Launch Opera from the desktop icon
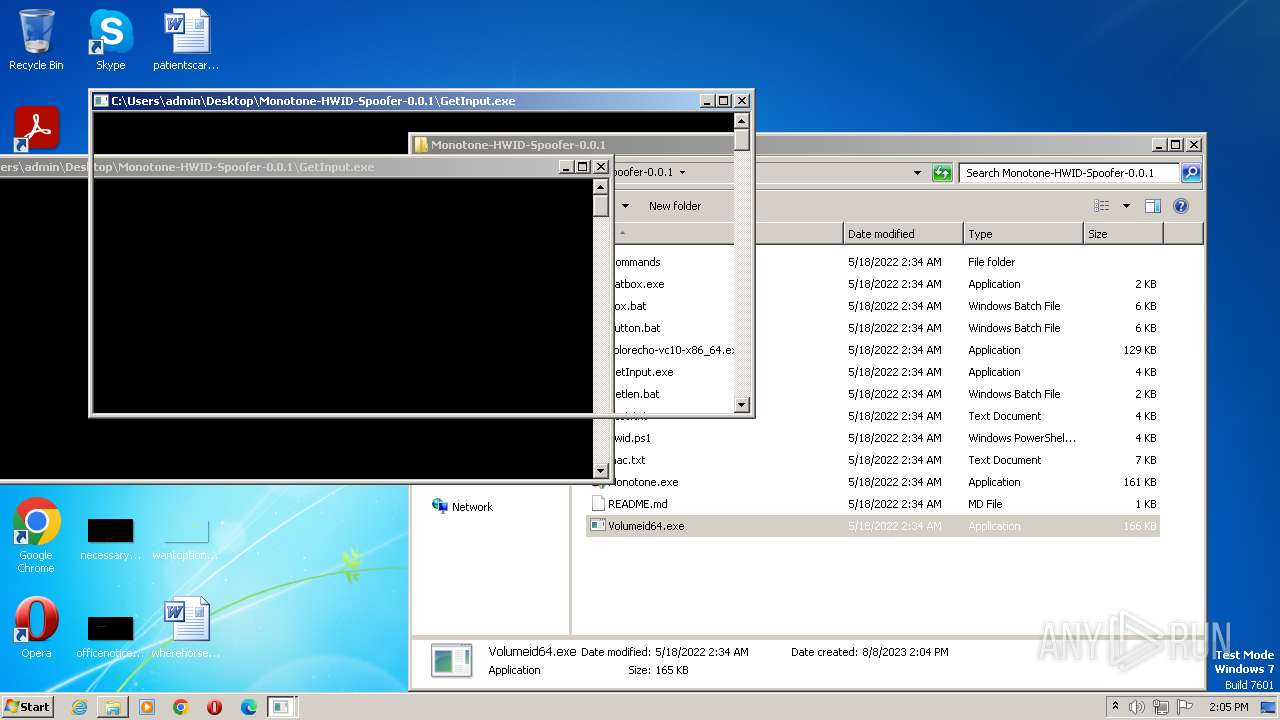 coord(36,628)
